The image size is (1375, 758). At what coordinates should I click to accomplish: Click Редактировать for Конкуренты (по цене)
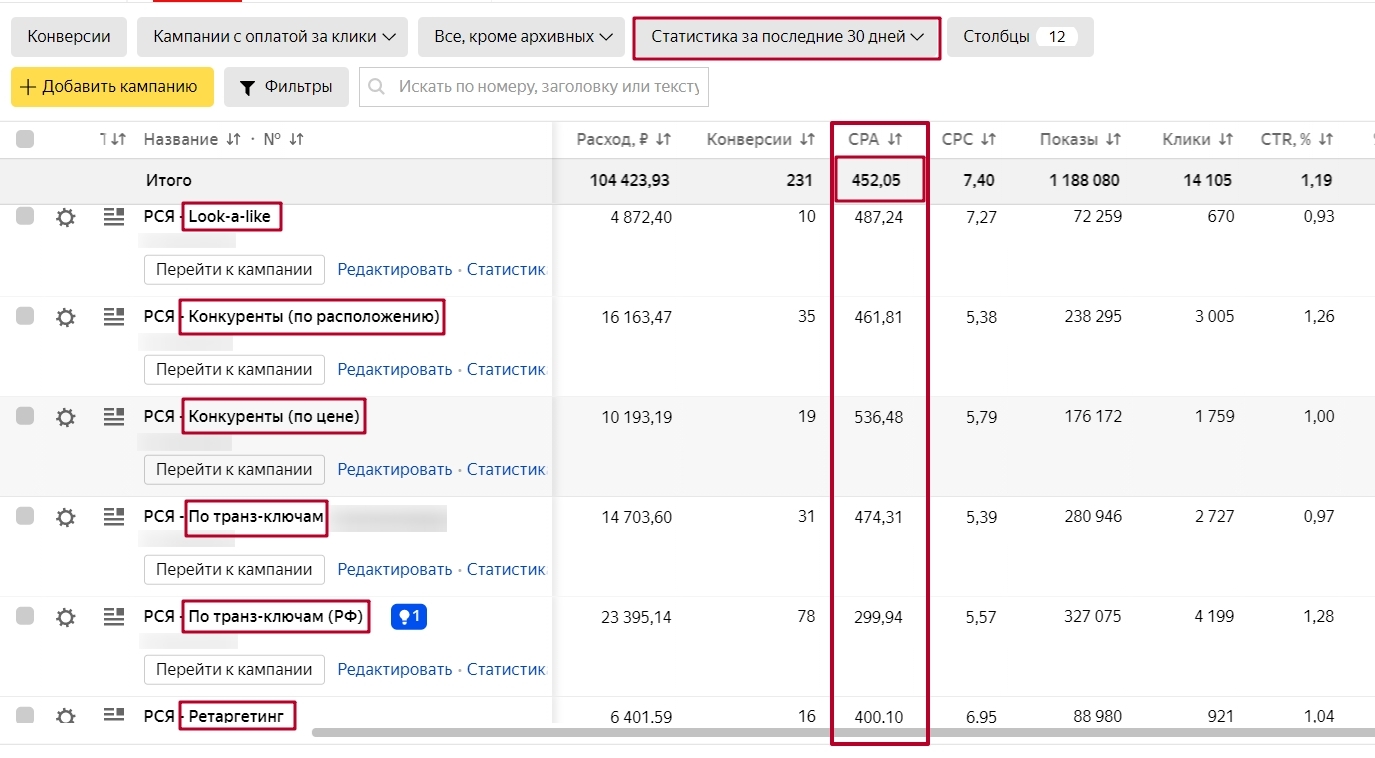[395, 469]
